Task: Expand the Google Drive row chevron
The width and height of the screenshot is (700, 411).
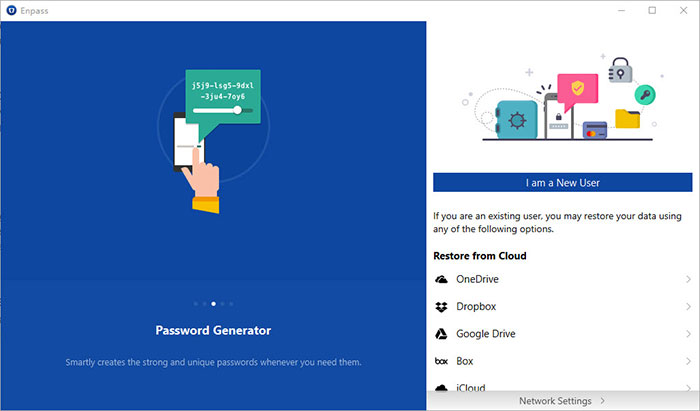Action: [688, 334]
